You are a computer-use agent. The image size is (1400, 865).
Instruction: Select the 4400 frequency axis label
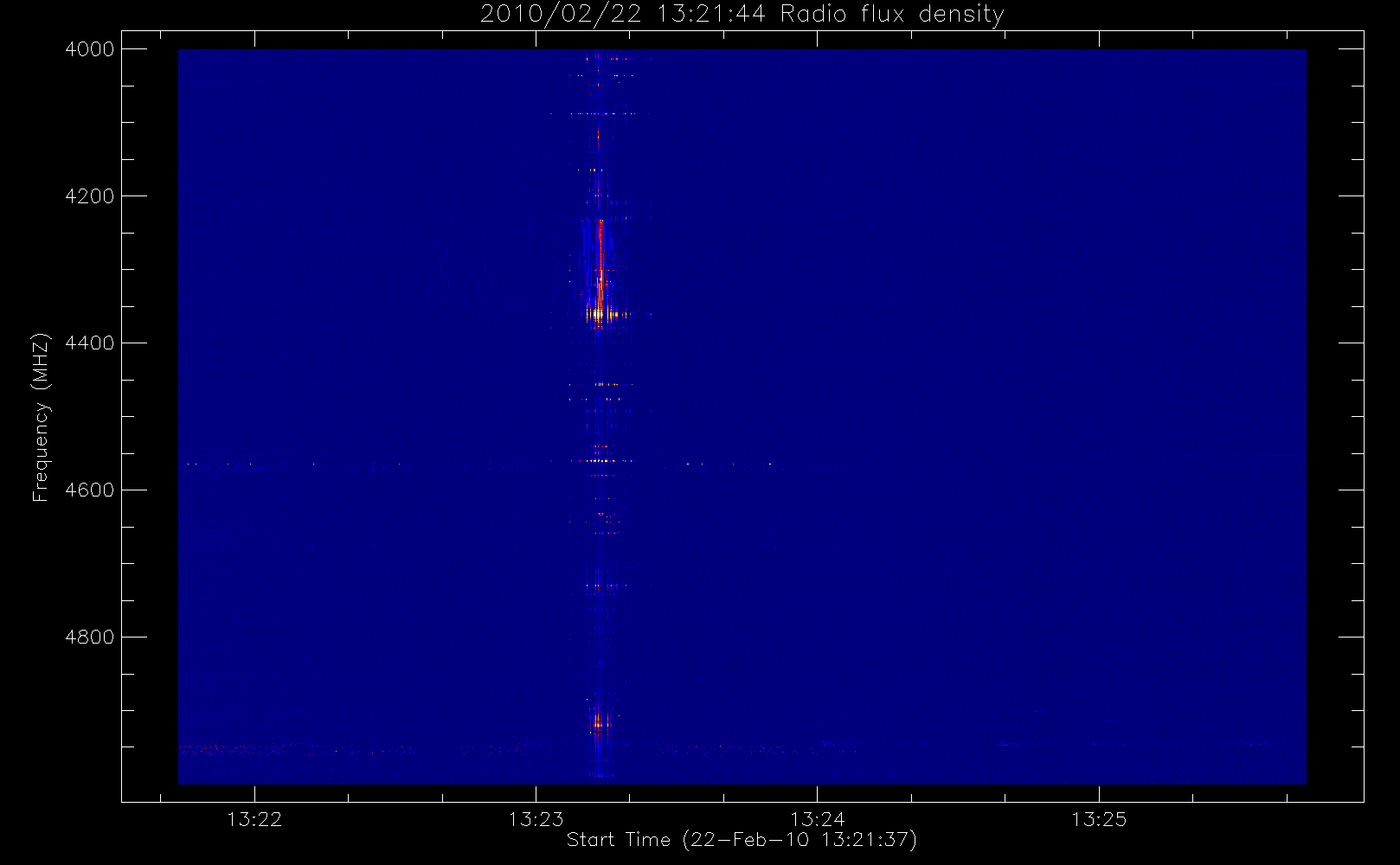[90, 343]
